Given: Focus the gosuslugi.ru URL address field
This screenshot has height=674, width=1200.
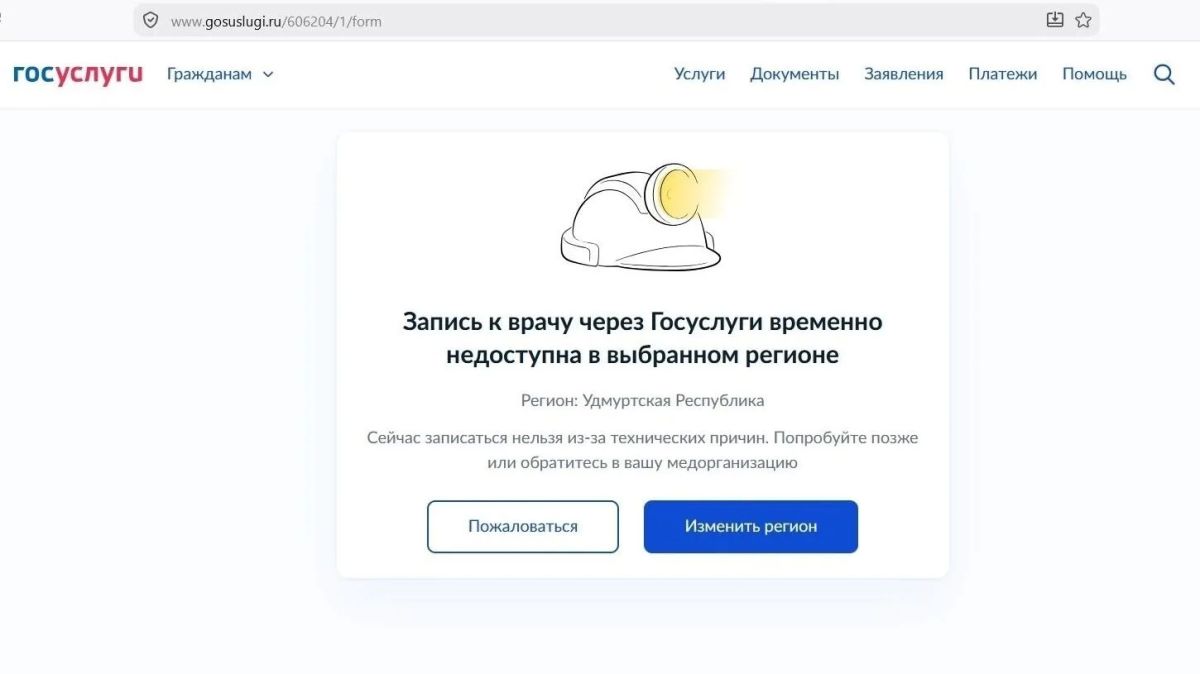Looking at the screenshot, I should pyautogui.click(x=600, y=20).
